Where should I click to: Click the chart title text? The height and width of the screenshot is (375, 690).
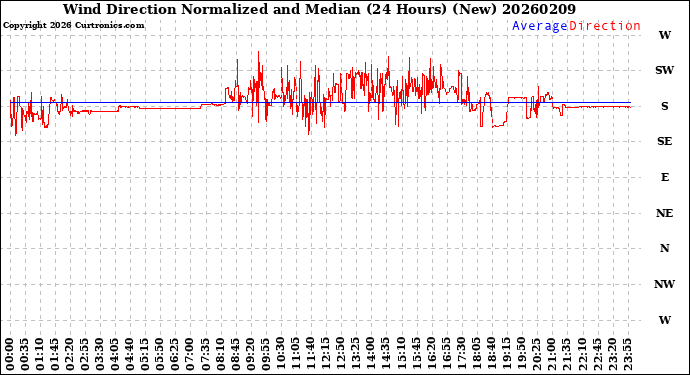(x=319, y=9)
